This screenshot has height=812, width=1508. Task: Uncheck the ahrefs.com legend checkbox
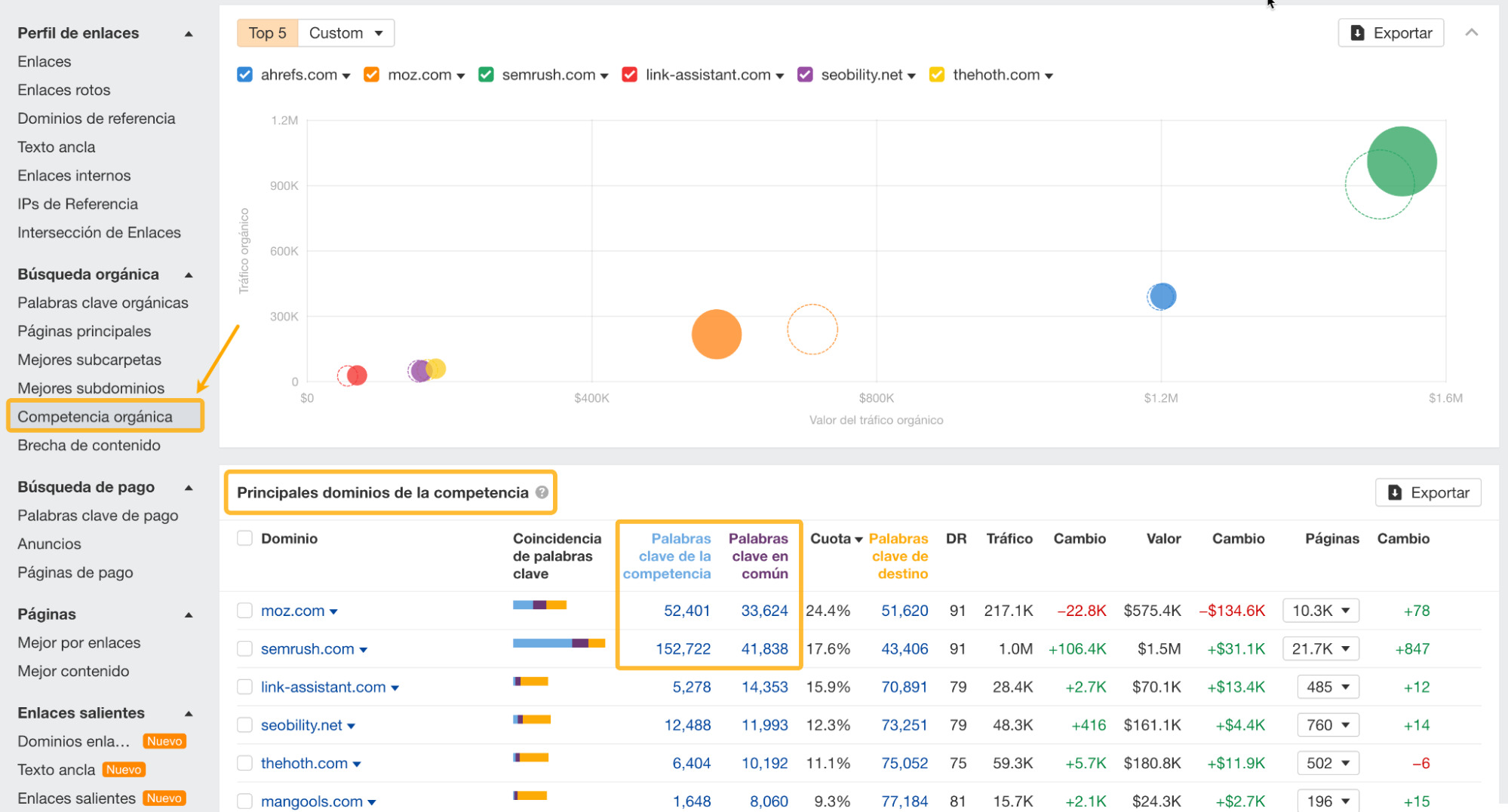[244, 75]
